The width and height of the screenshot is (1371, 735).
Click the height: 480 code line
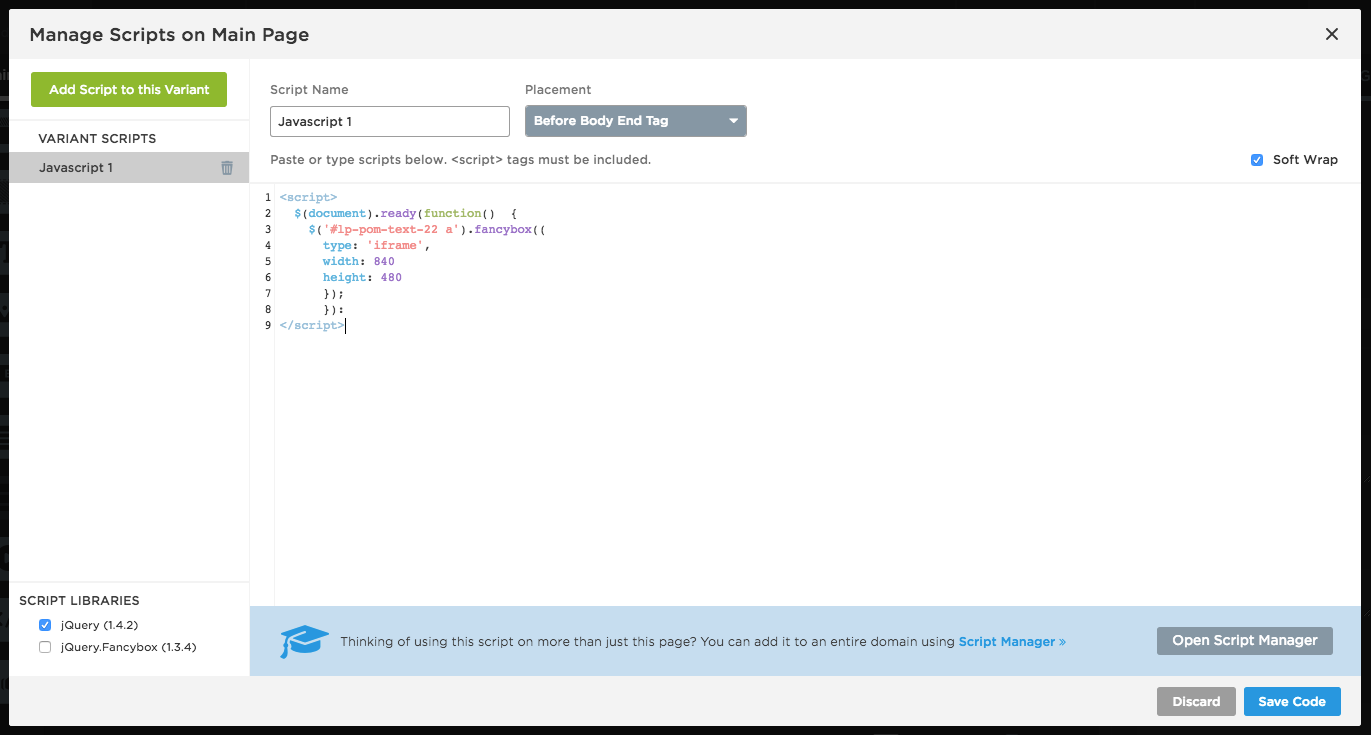coord(362,278)
